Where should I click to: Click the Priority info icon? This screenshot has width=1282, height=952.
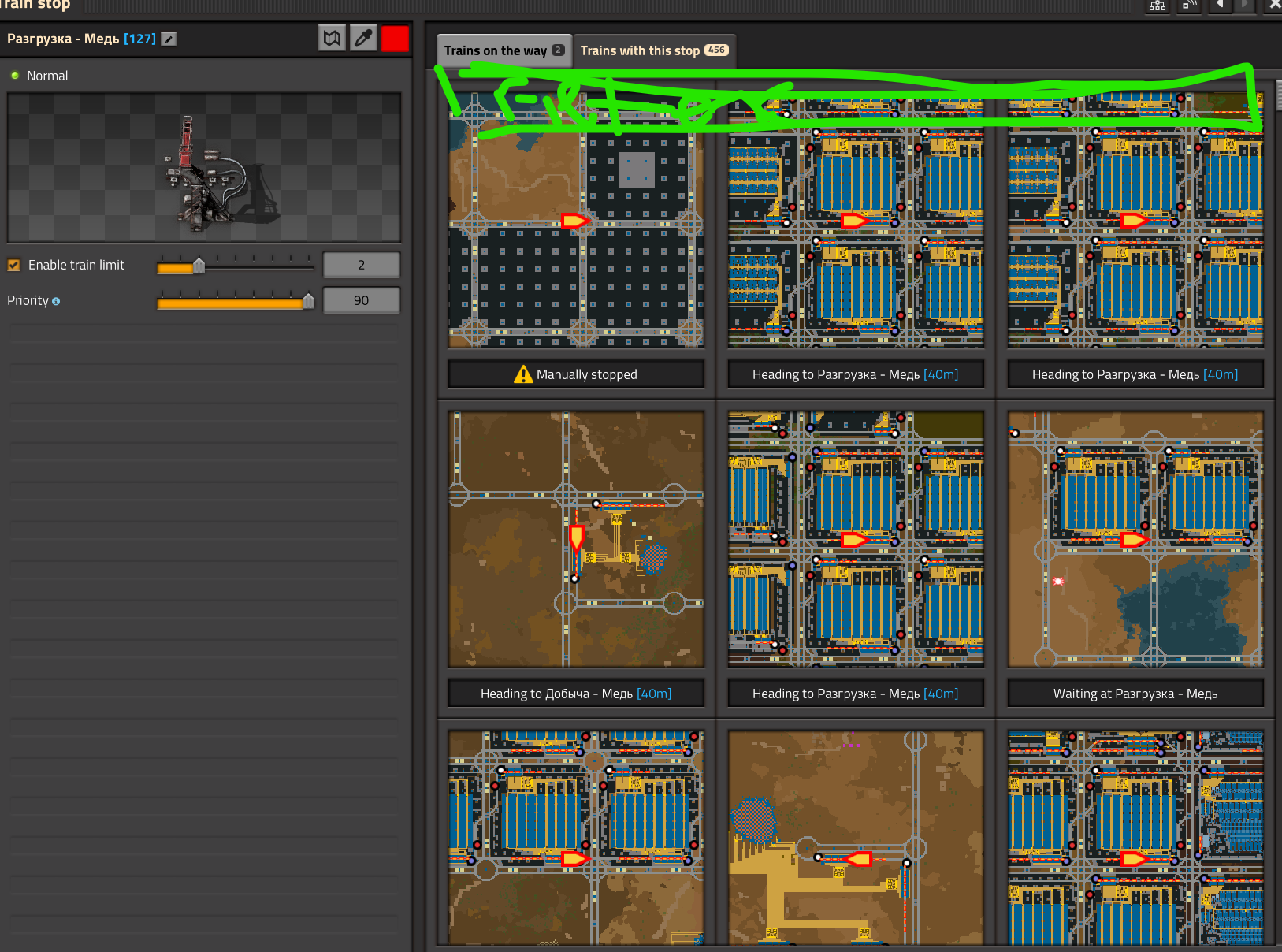(x=56, y=301)
